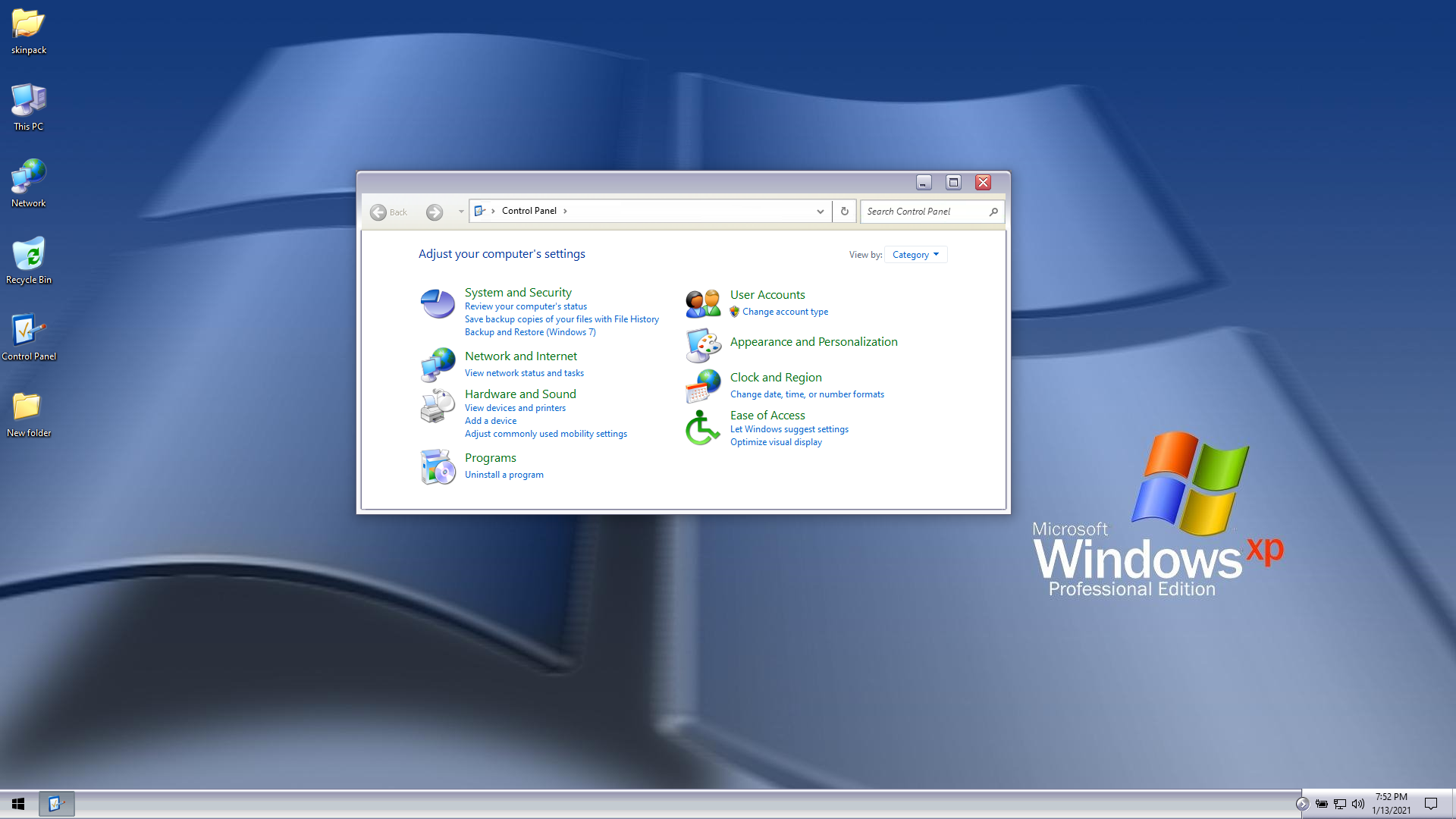Open the recent locations arrow dropdown

click(x=461, y=212)
